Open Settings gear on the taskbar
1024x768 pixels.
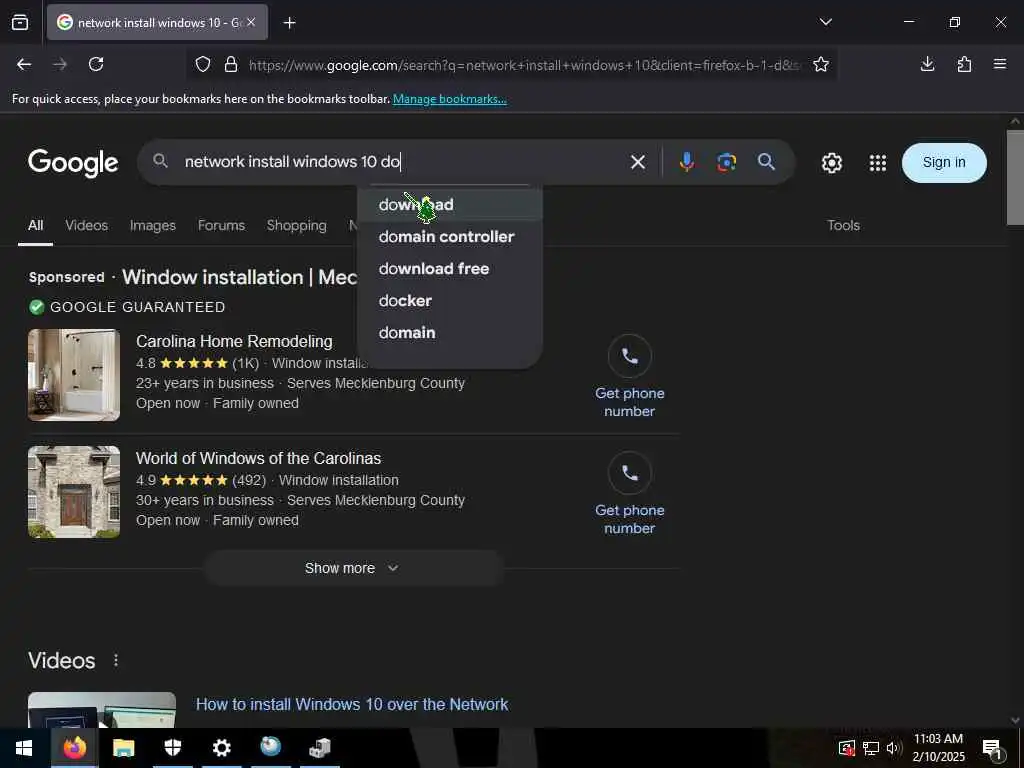point(221,748)
